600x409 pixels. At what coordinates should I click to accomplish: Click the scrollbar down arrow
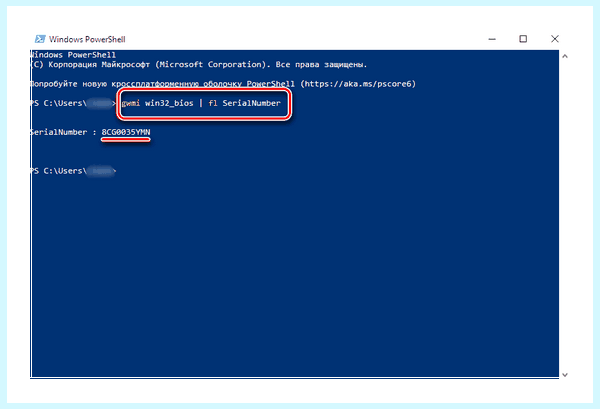pyautogui.click(x=565, y=375)
